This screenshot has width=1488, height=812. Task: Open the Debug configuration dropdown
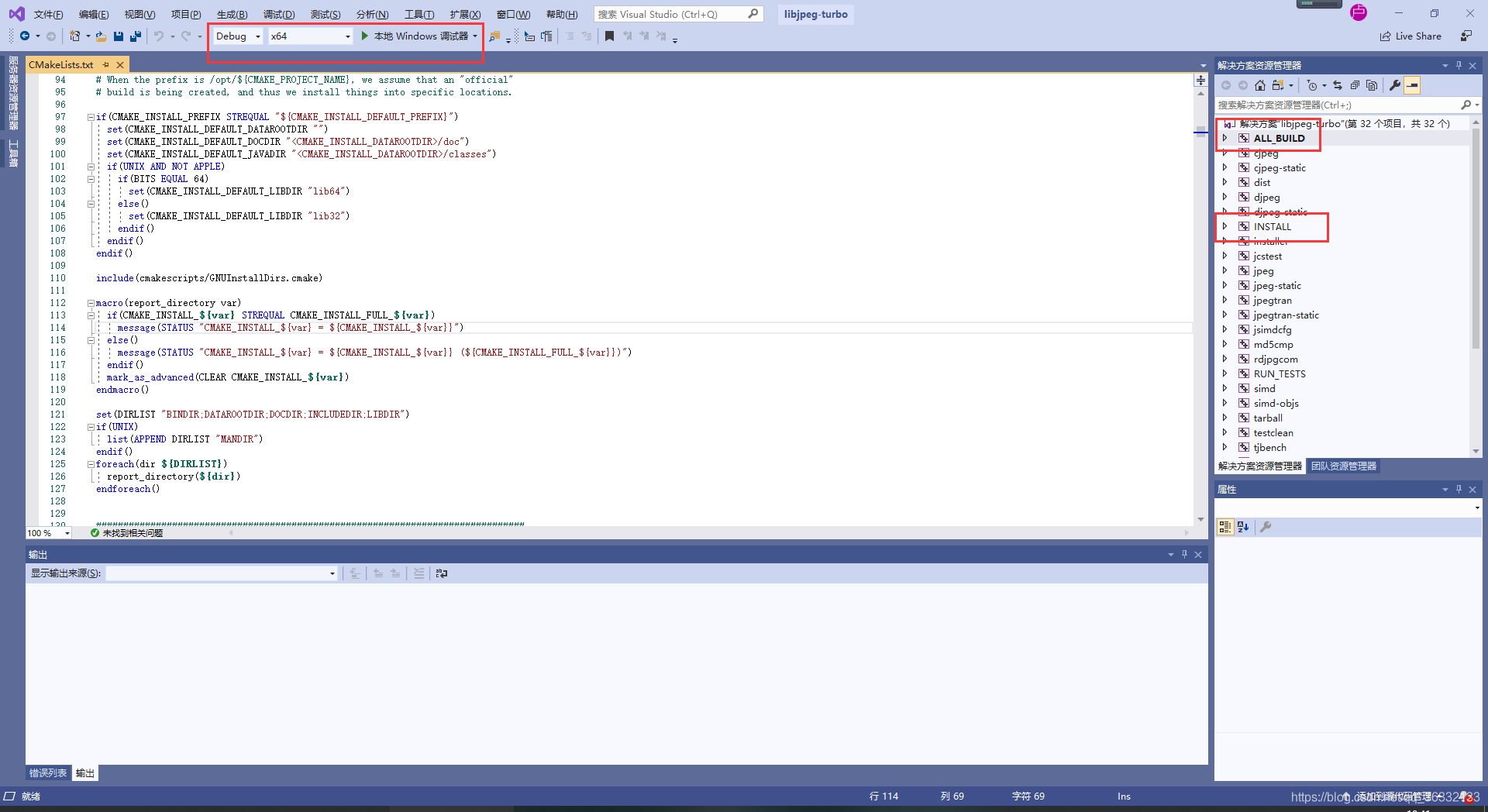(x=237, y=36)
